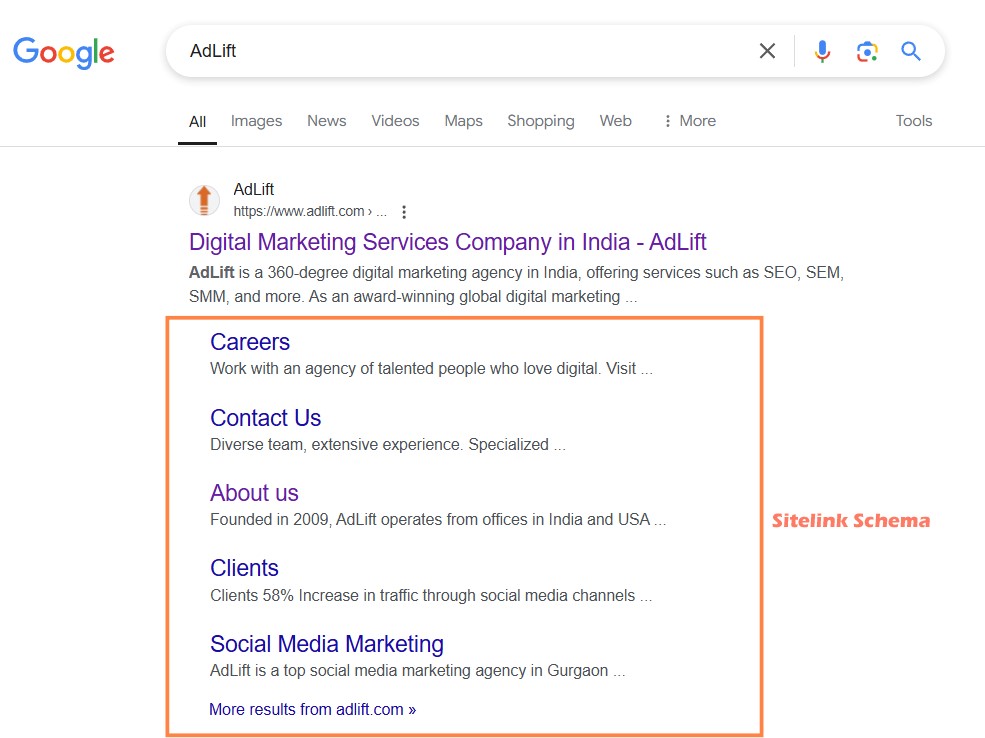The image size is (985, 738).
Task: Click the AdLift favicon arrow icon
Action: (x=204, y=200)
